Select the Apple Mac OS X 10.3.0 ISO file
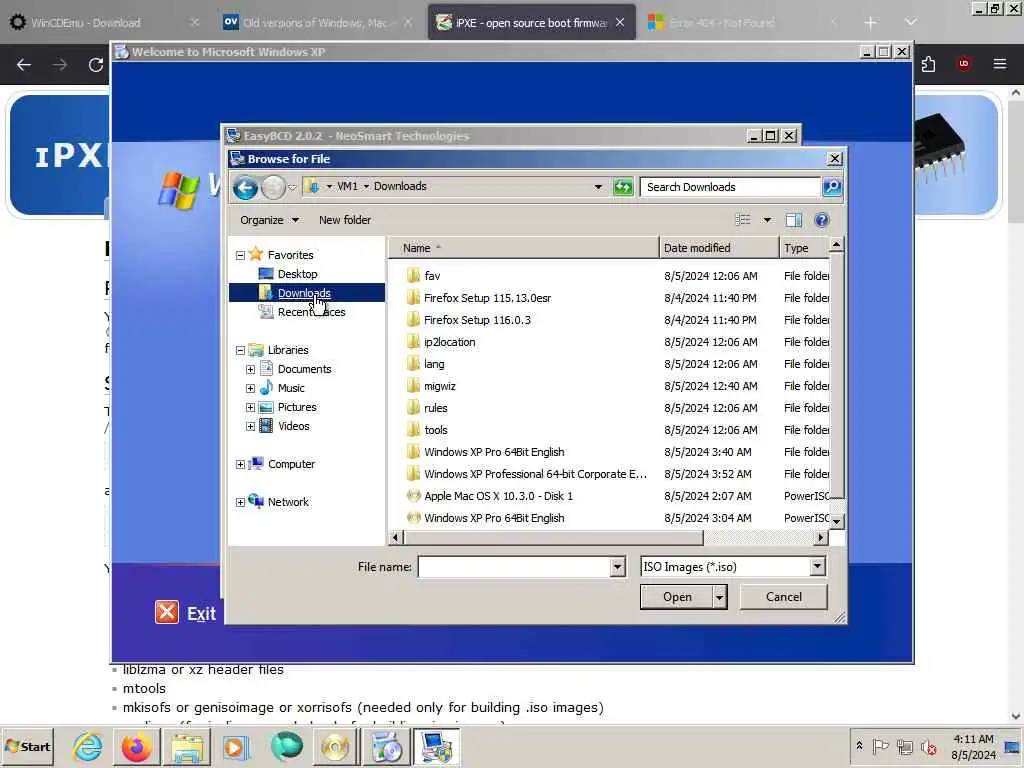The width and height of the screenshot is (1024, 768). point(498,496)
